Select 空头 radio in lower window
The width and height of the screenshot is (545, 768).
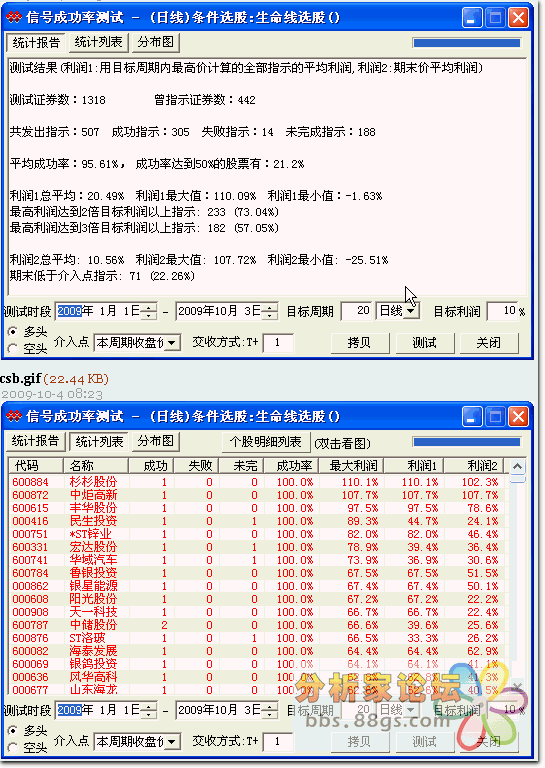13,748
